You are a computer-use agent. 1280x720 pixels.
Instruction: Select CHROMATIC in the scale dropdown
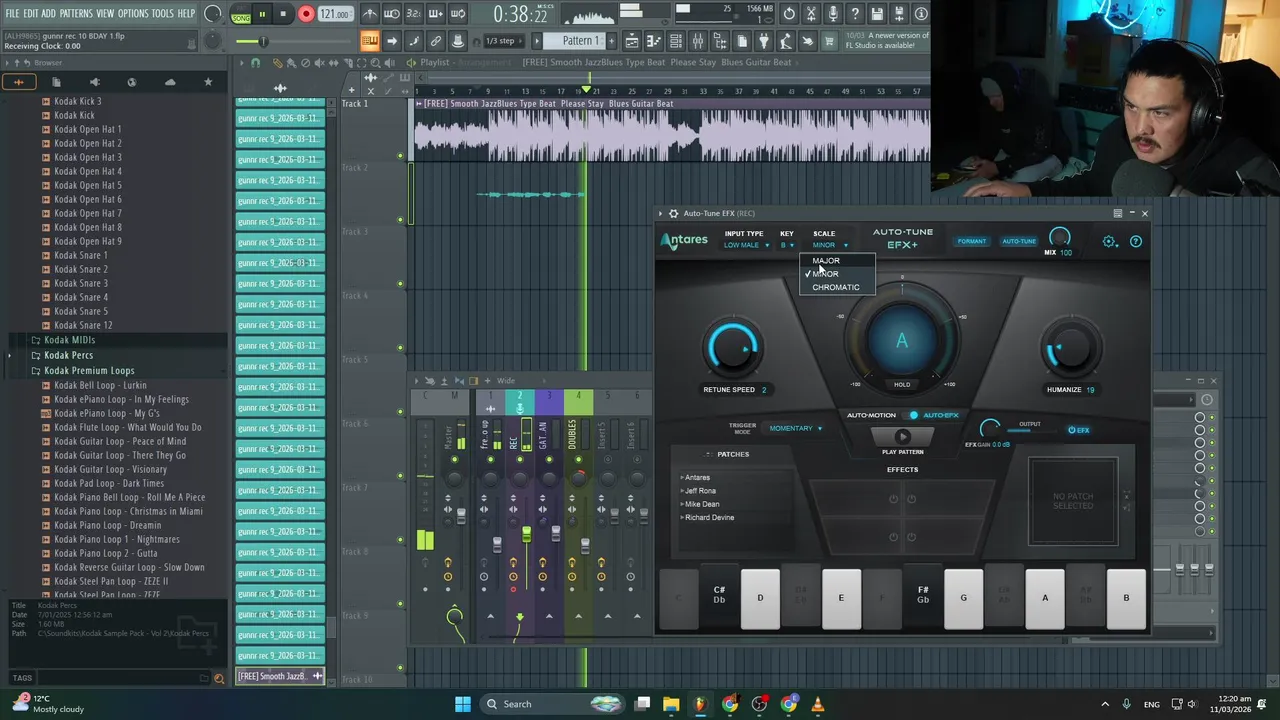point(836,287)
